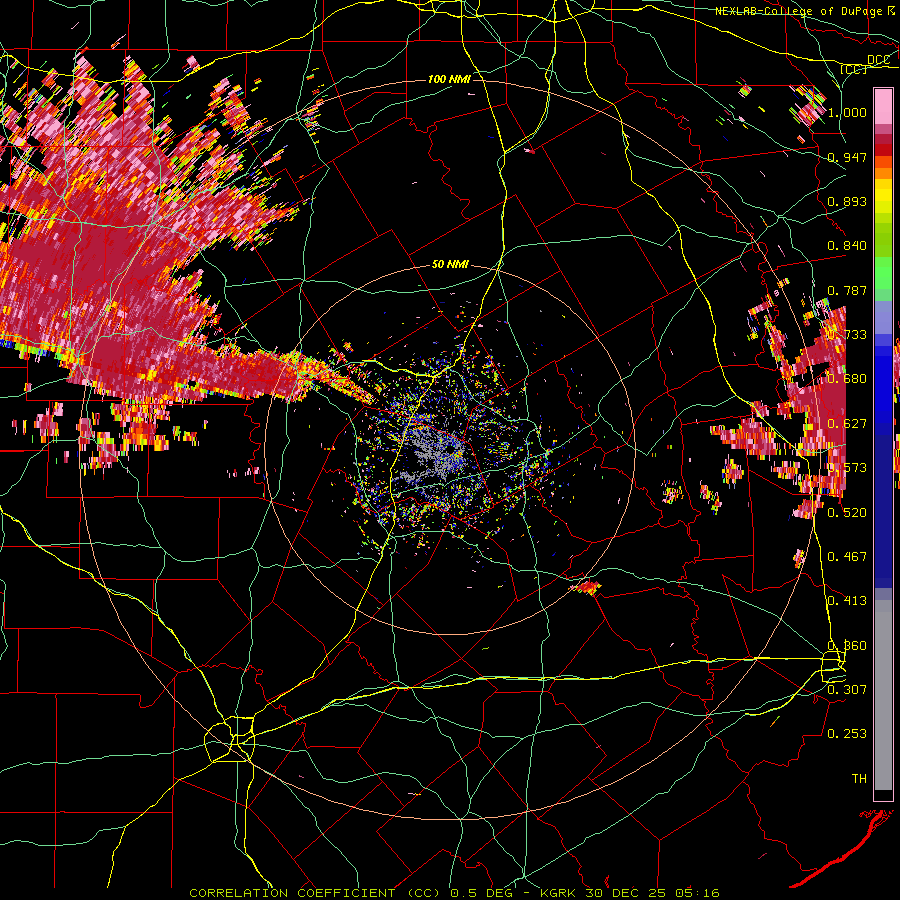Screen dimensions: 900x900
Task: Pick the gray lower band of color scale
Action: 883,695
